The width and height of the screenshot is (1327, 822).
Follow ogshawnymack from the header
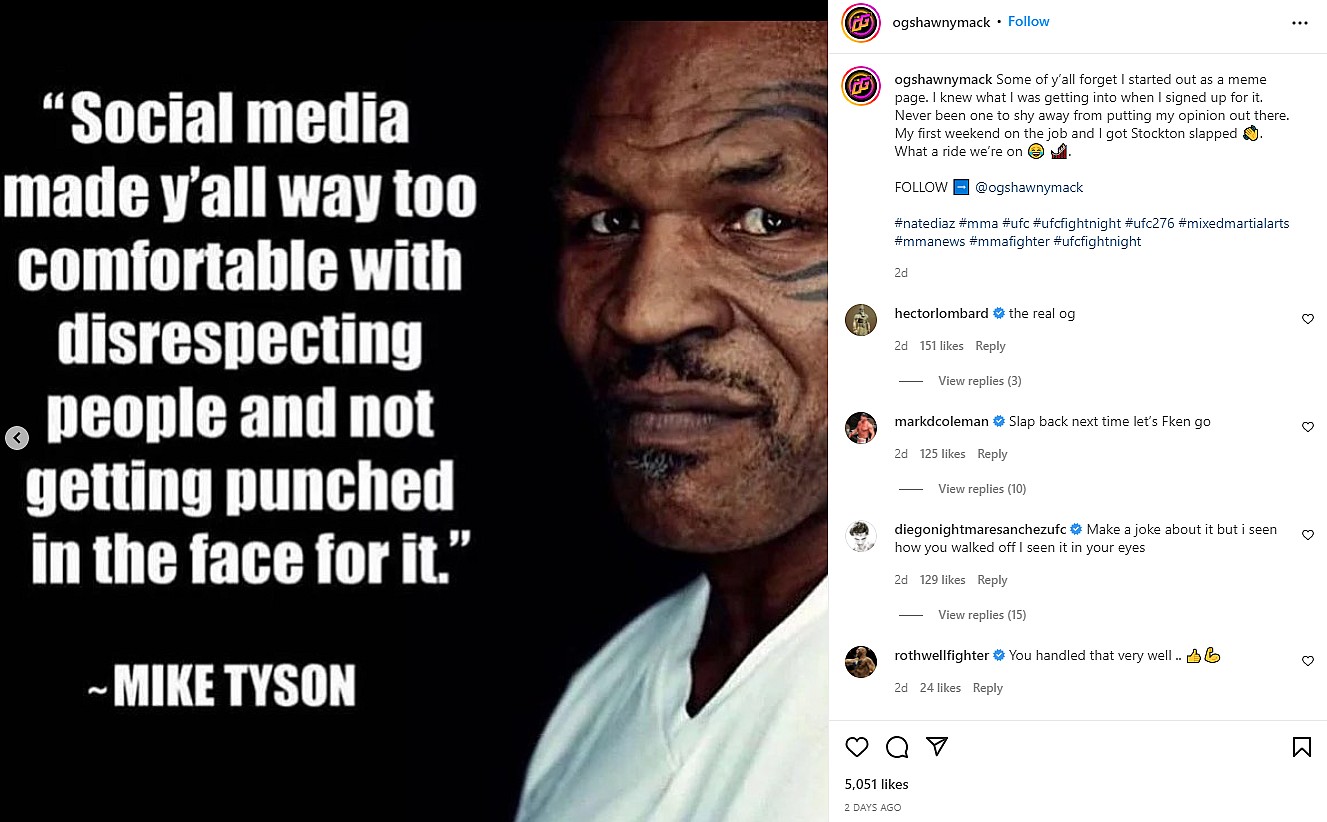1028,22
